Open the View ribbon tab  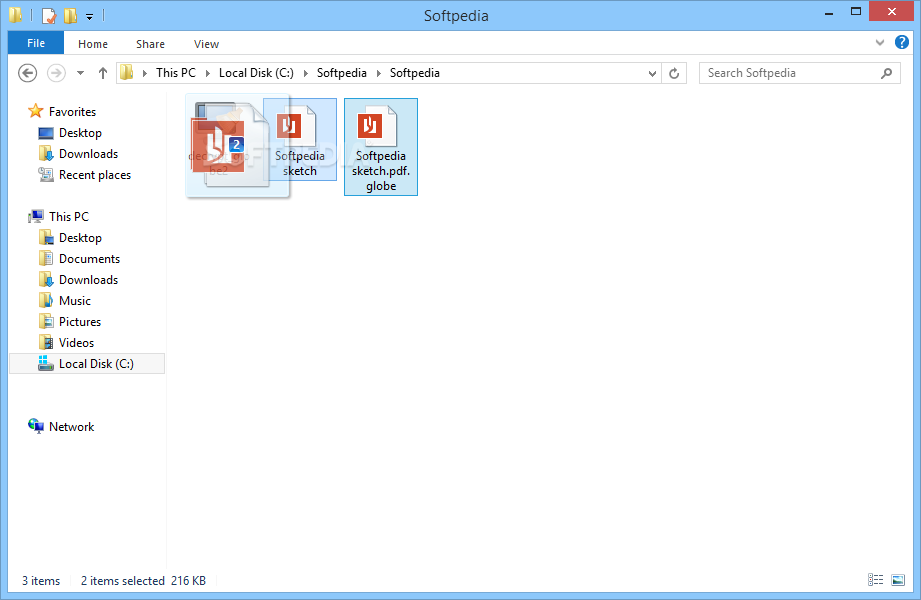pos(206,44)
